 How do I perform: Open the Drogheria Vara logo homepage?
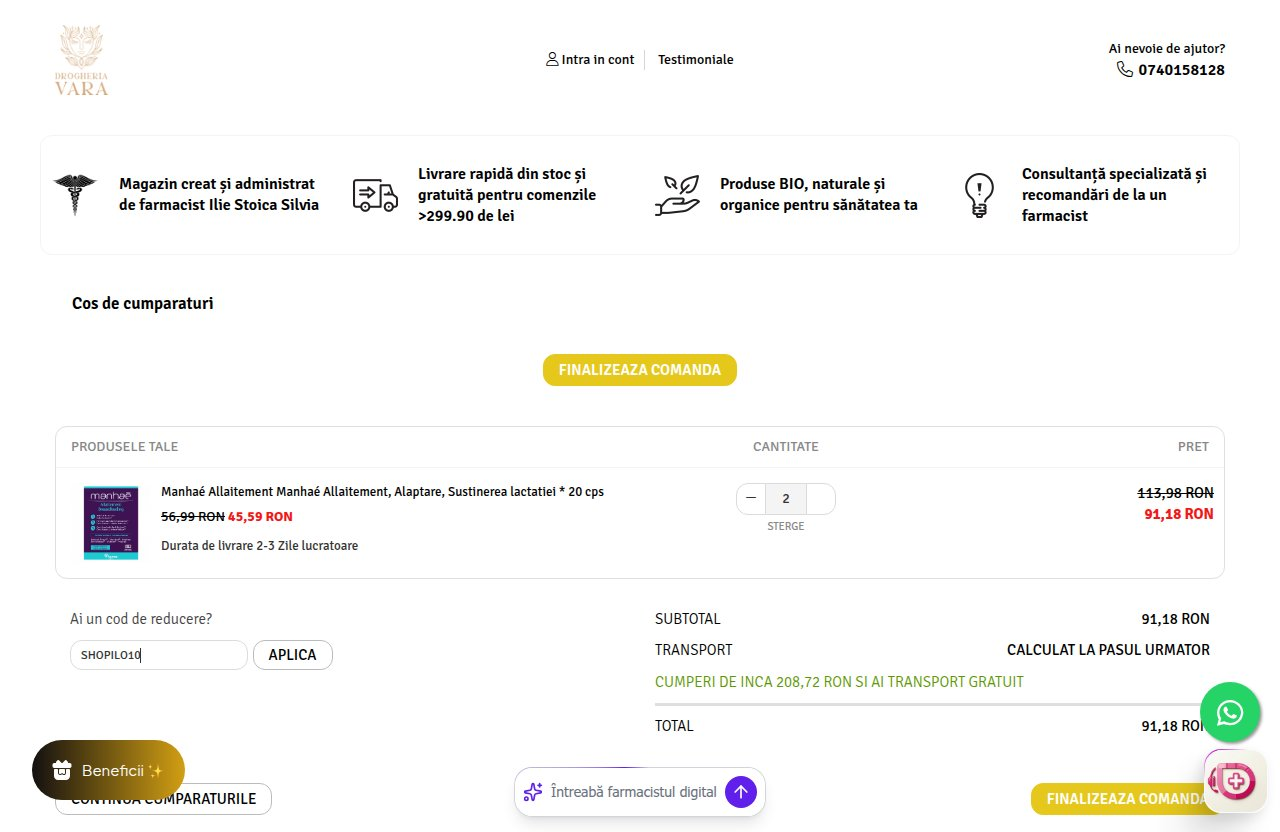click(82, 61)
